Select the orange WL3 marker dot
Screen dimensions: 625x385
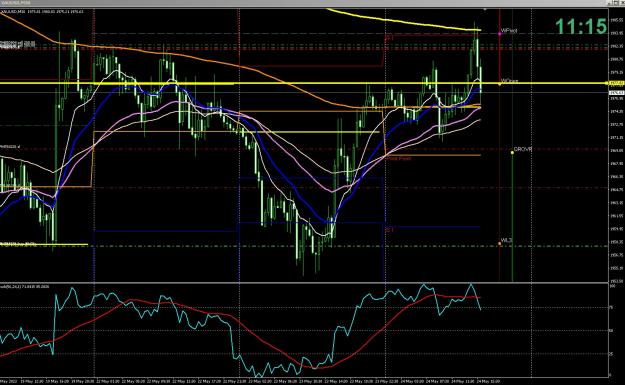499,244
